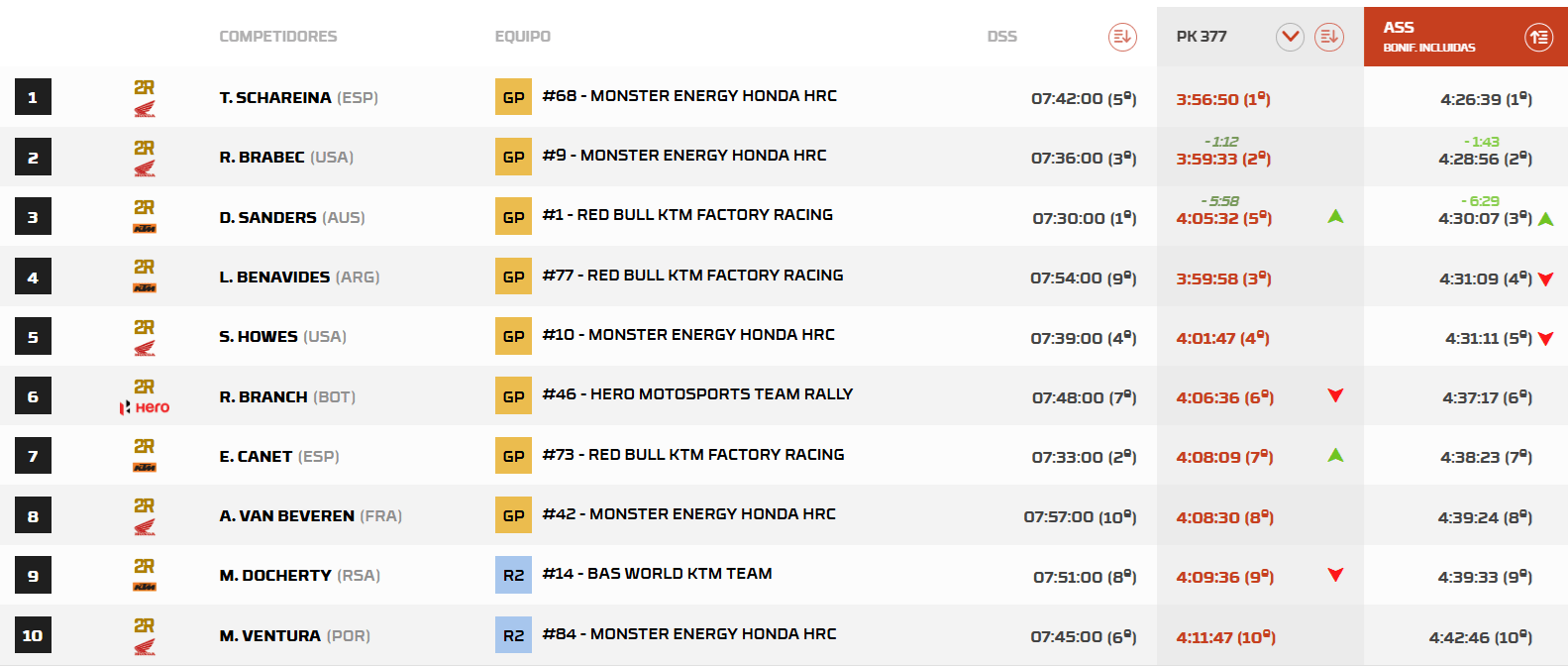Click position number 10 badge
Screen dimensions: 1568x666
point(33,635)
